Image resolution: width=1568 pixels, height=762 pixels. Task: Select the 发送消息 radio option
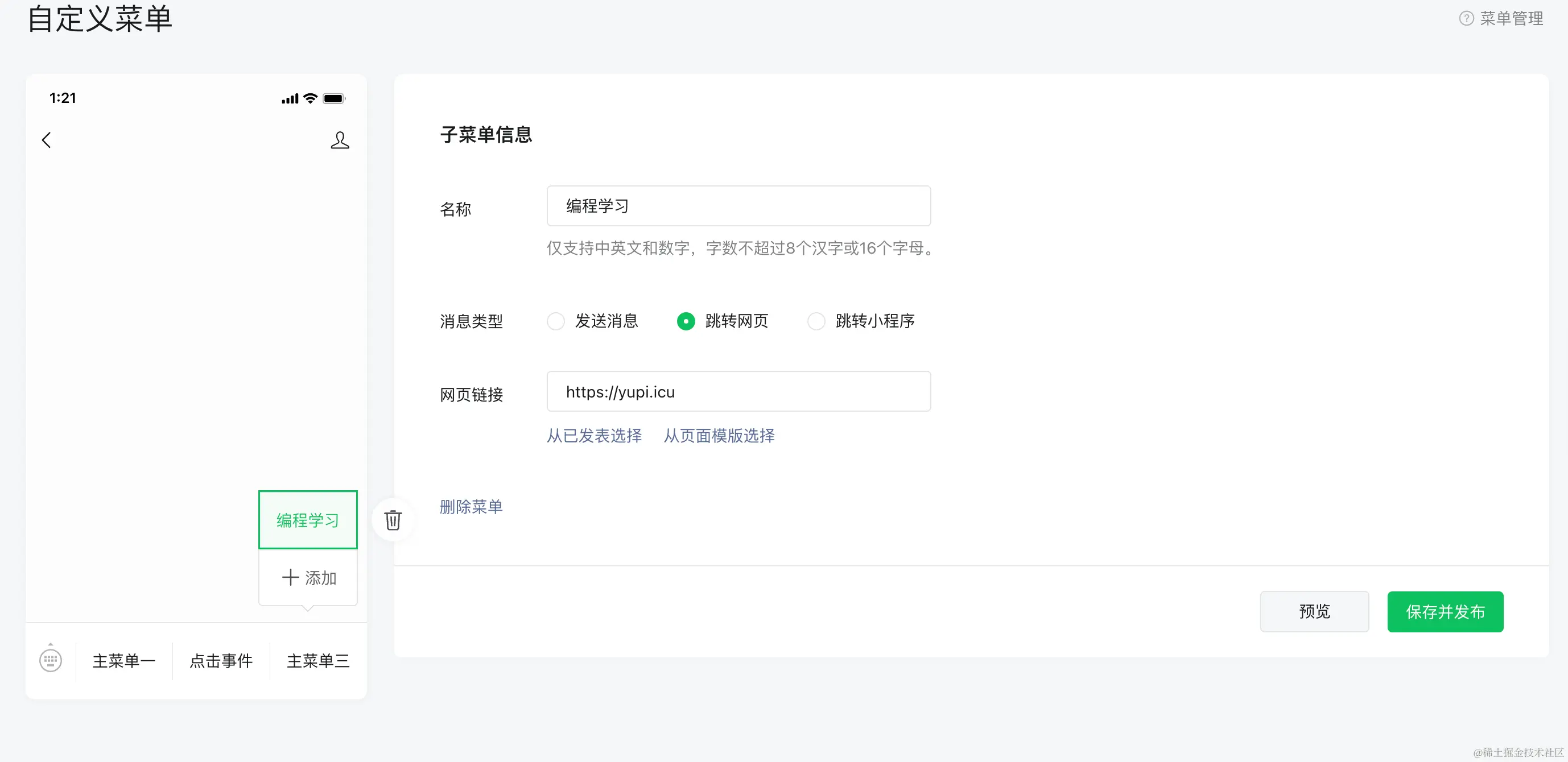coord(556,321)
